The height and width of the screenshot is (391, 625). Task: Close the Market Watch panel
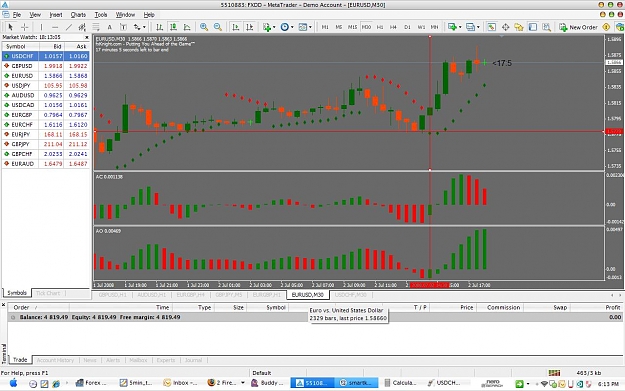[87, 37]
